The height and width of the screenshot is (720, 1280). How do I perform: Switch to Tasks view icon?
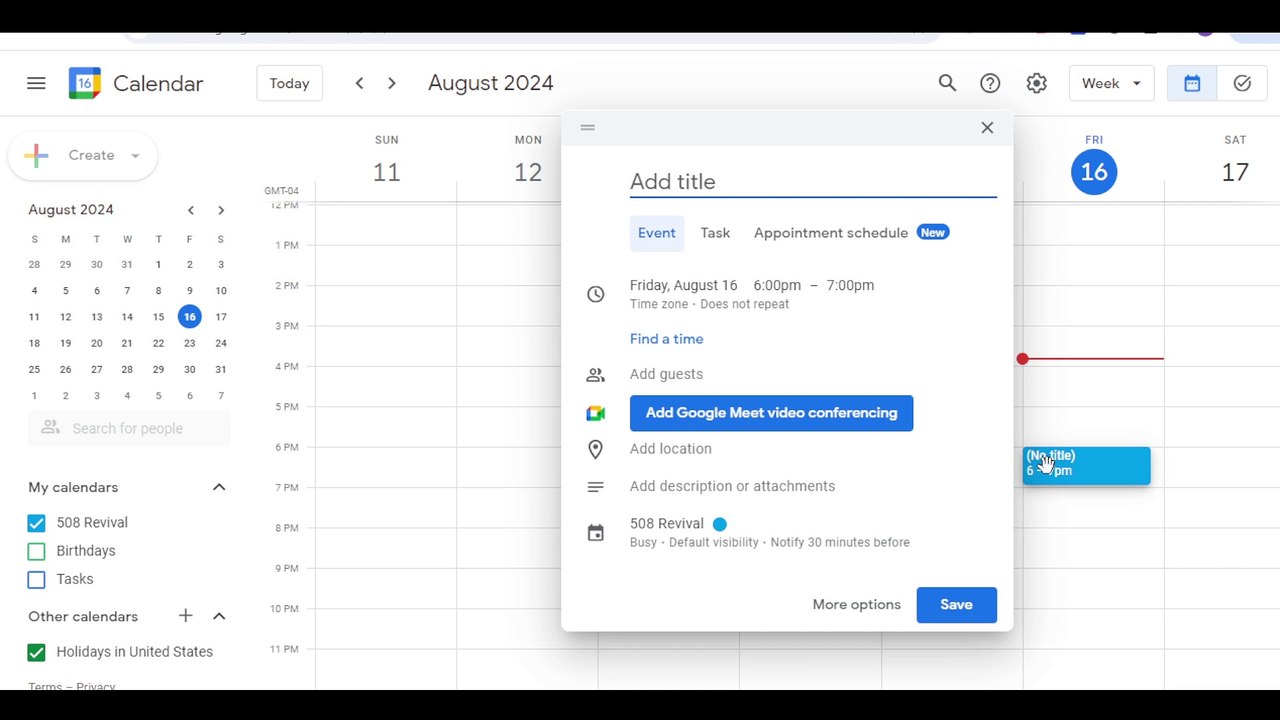[1242, 84]
